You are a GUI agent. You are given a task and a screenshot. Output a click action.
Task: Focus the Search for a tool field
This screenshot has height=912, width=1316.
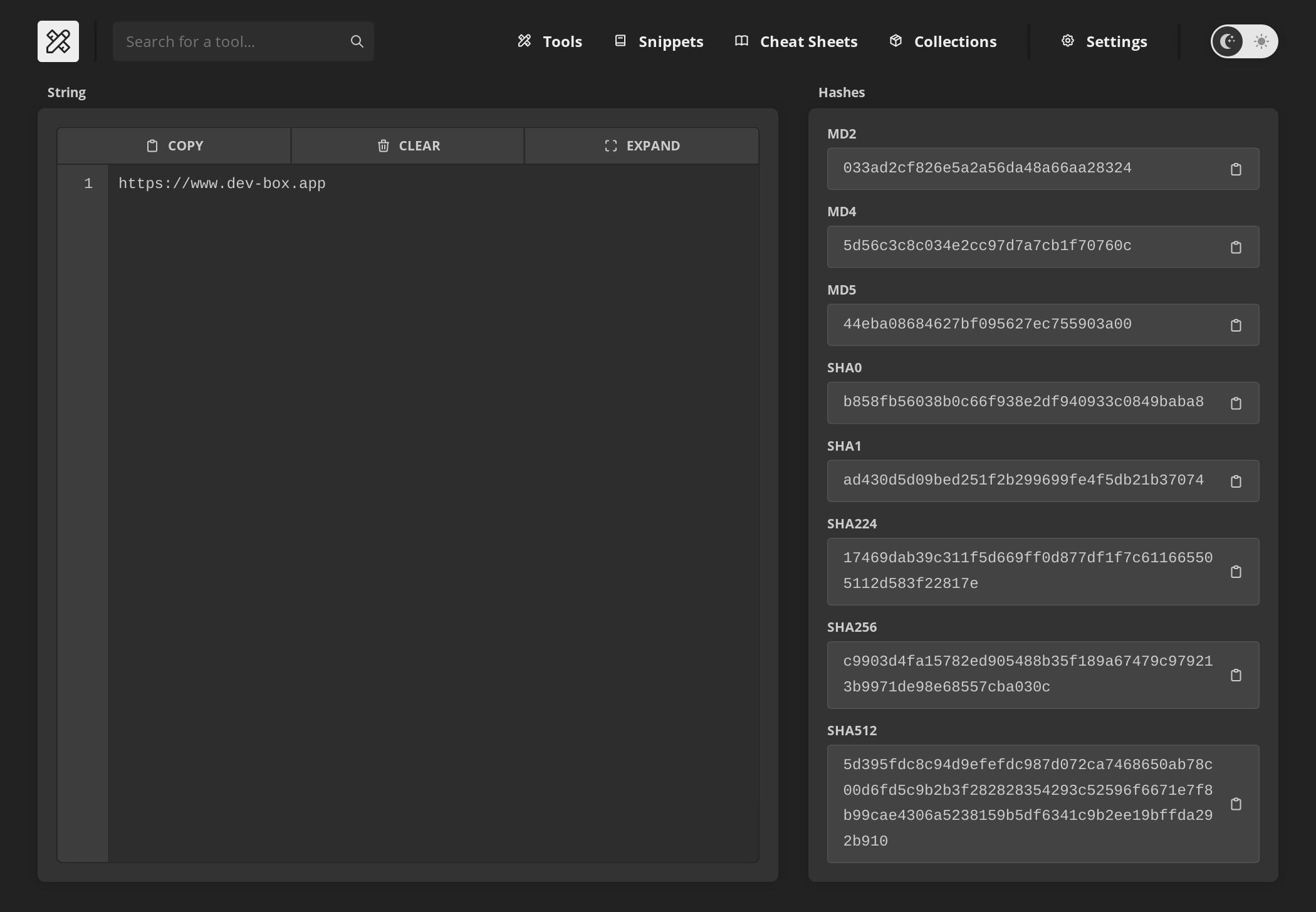(x=243, y=41)
